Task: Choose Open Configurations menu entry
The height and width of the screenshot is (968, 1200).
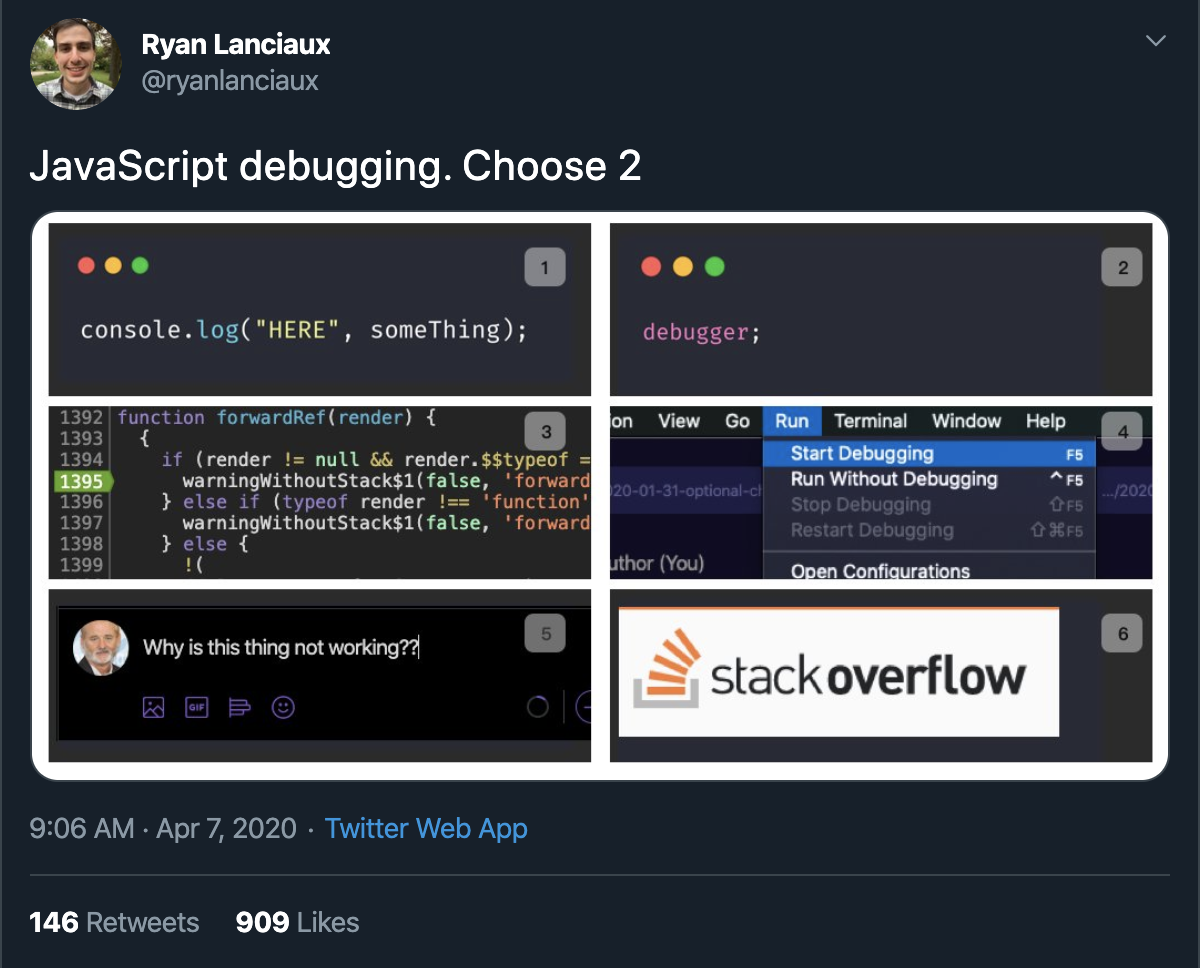Action: point(930,570)
